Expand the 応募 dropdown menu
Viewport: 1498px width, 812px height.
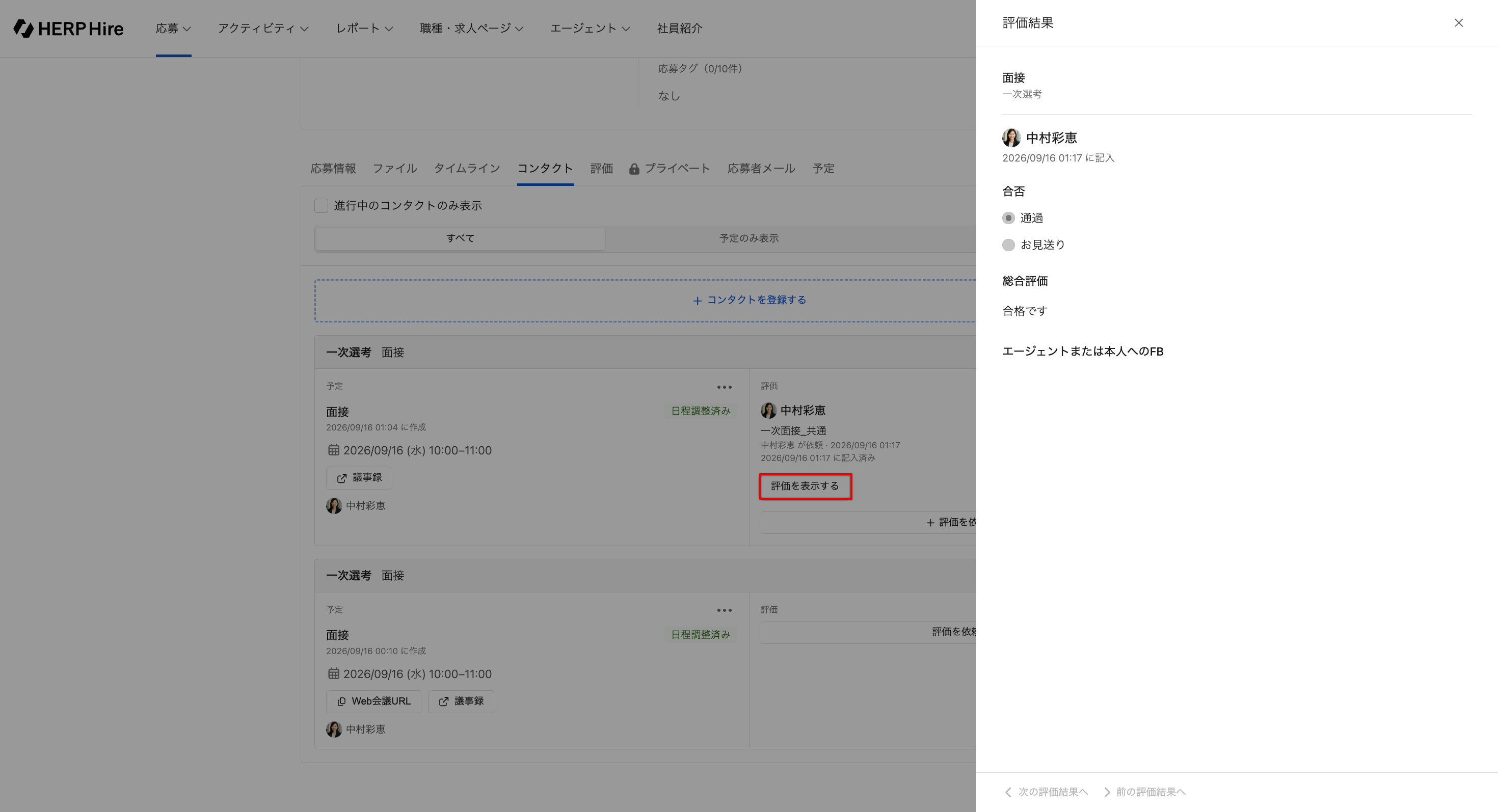tap(173, 28)
